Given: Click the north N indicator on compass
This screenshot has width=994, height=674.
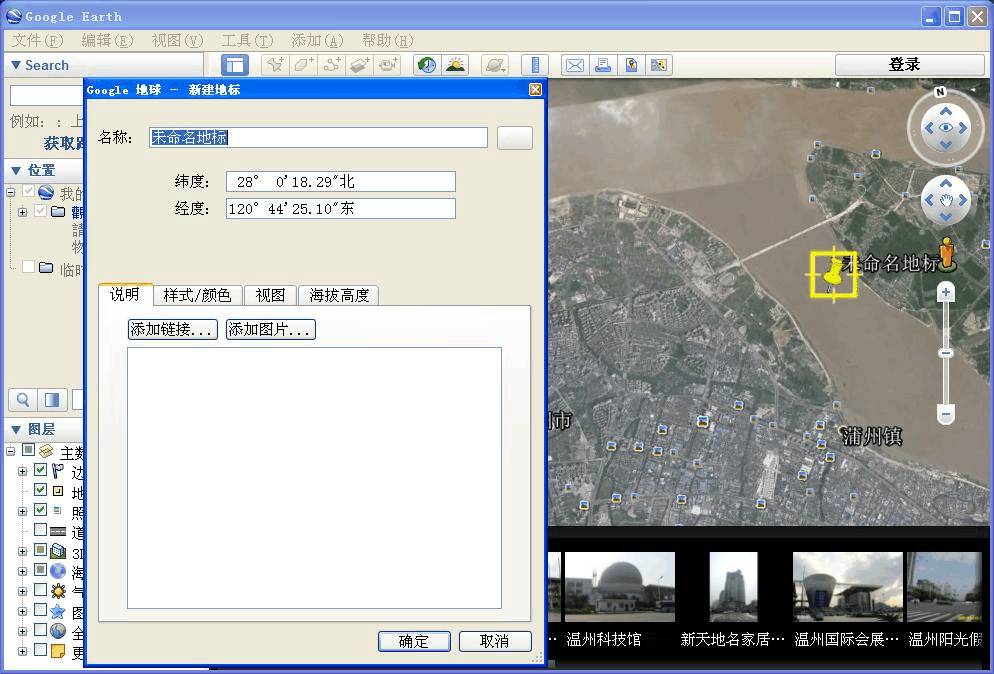Looking at the screenshot, I should (x=940, y=92).
